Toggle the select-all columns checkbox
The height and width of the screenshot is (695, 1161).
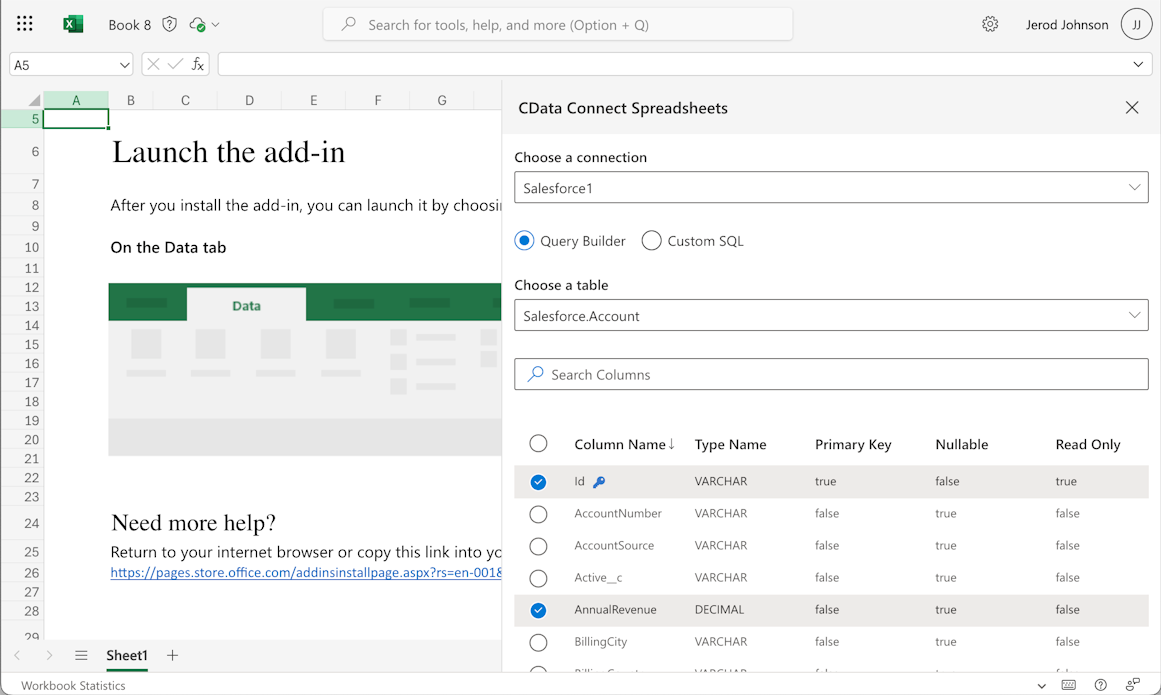pos(538,444)
